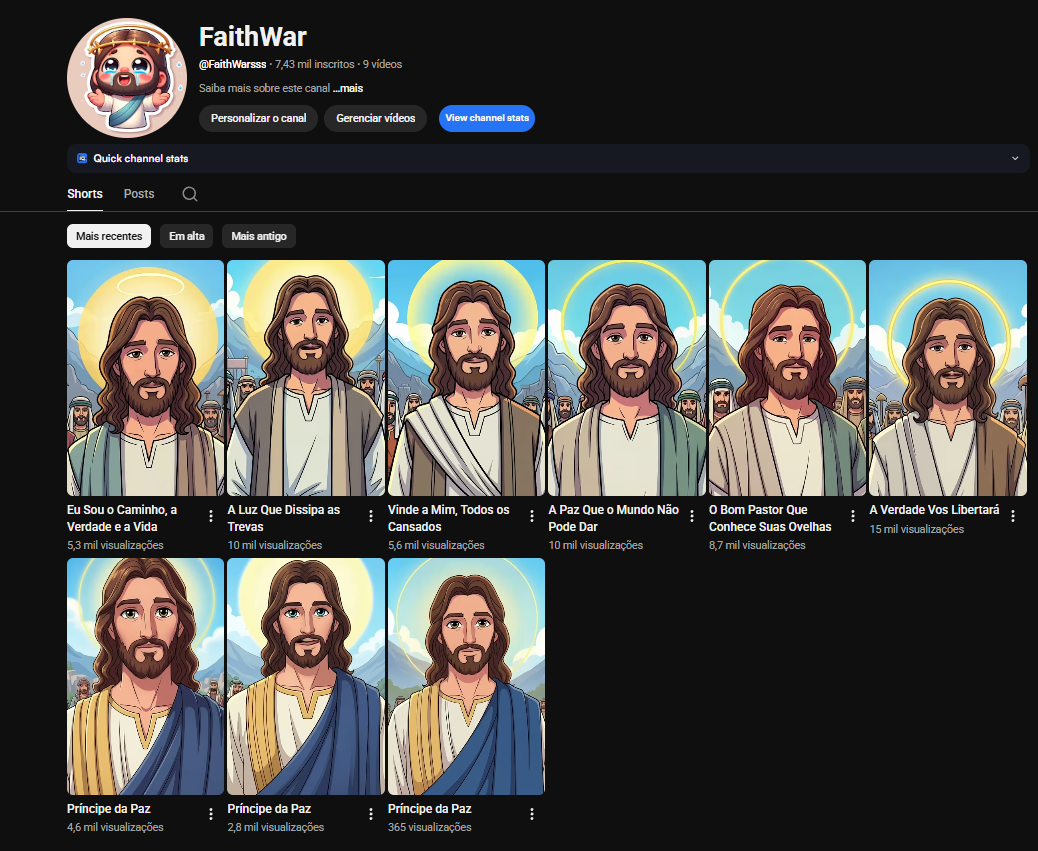1038x851 pixels.
Task: Open A Luz Que Dissipa as Trevas thumbnail
Action: pyautogui.click(x=306, y=378)
